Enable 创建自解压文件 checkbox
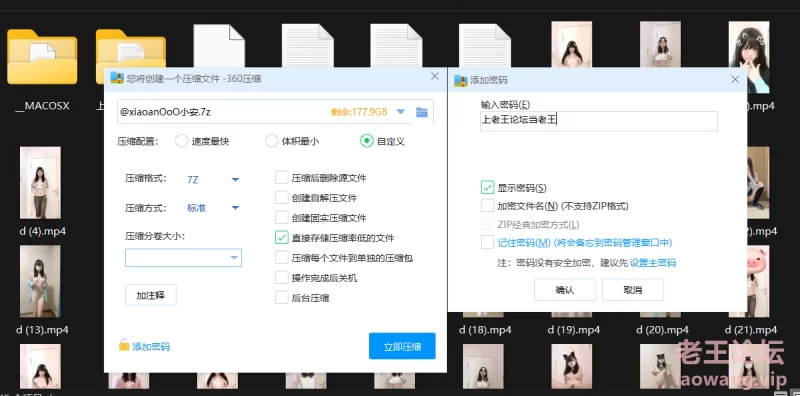800x396 pixels. pos(282,197)
